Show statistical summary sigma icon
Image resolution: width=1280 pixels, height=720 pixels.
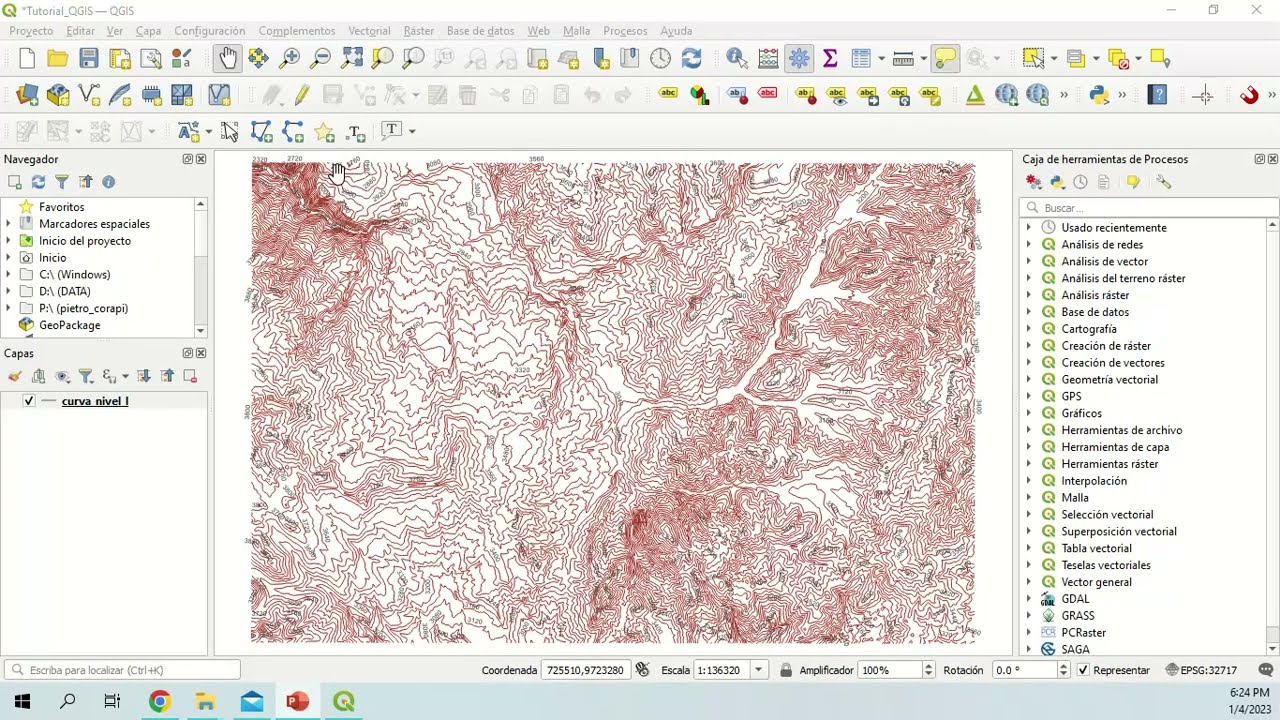(830, 59)
